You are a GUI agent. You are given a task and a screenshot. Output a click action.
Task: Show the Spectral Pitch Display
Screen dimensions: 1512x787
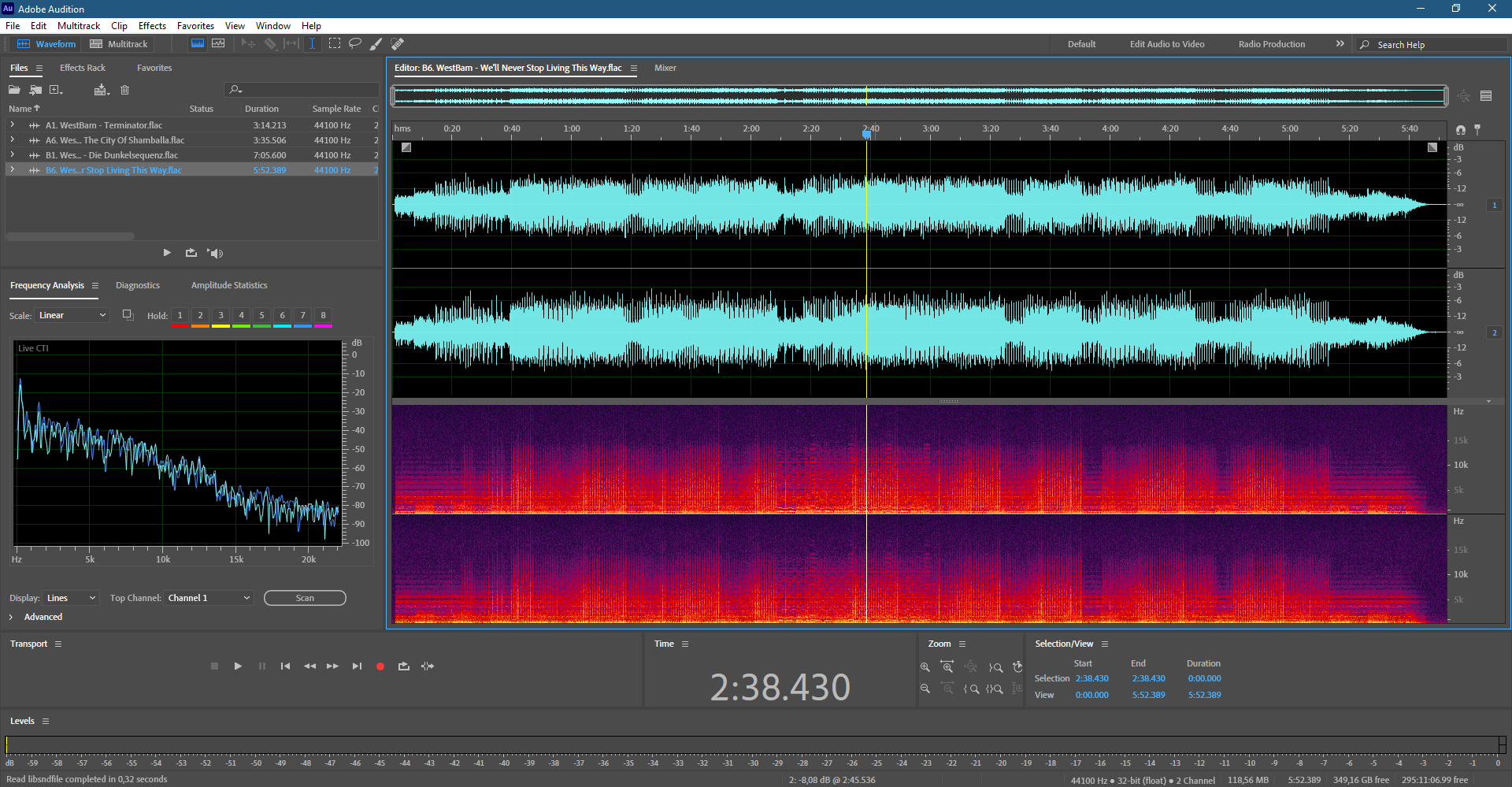tap(218, 44)
